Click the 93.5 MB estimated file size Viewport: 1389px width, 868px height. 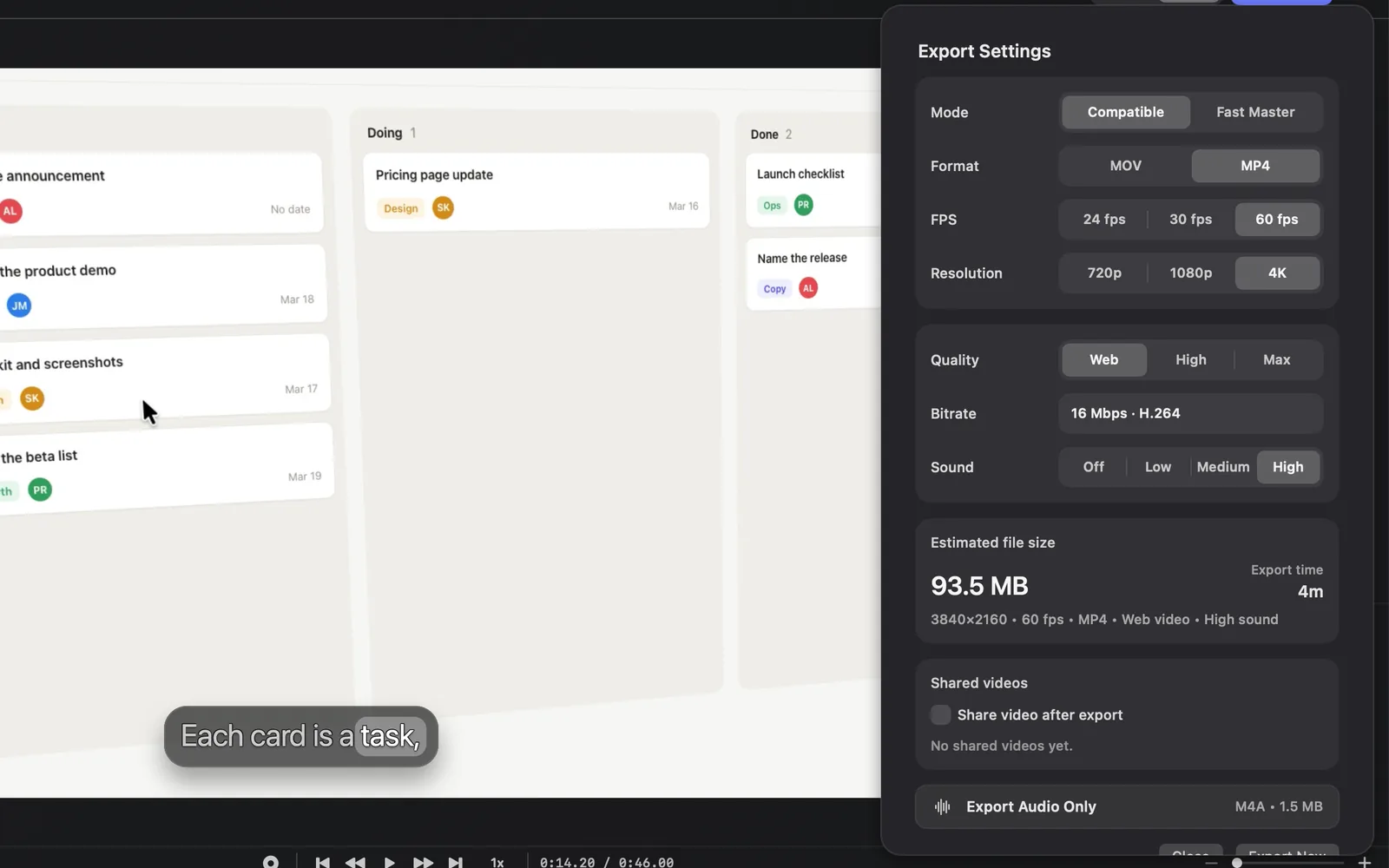979,586
